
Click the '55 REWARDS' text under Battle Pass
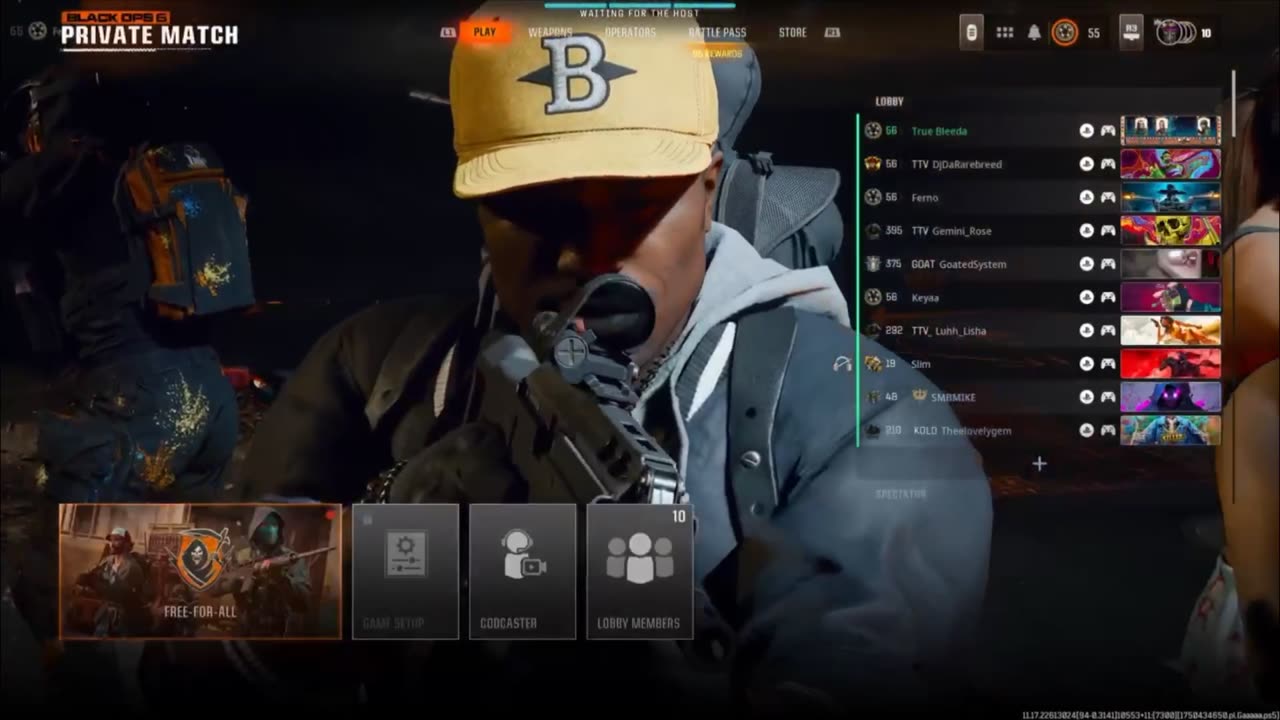(x=717, y=53)
